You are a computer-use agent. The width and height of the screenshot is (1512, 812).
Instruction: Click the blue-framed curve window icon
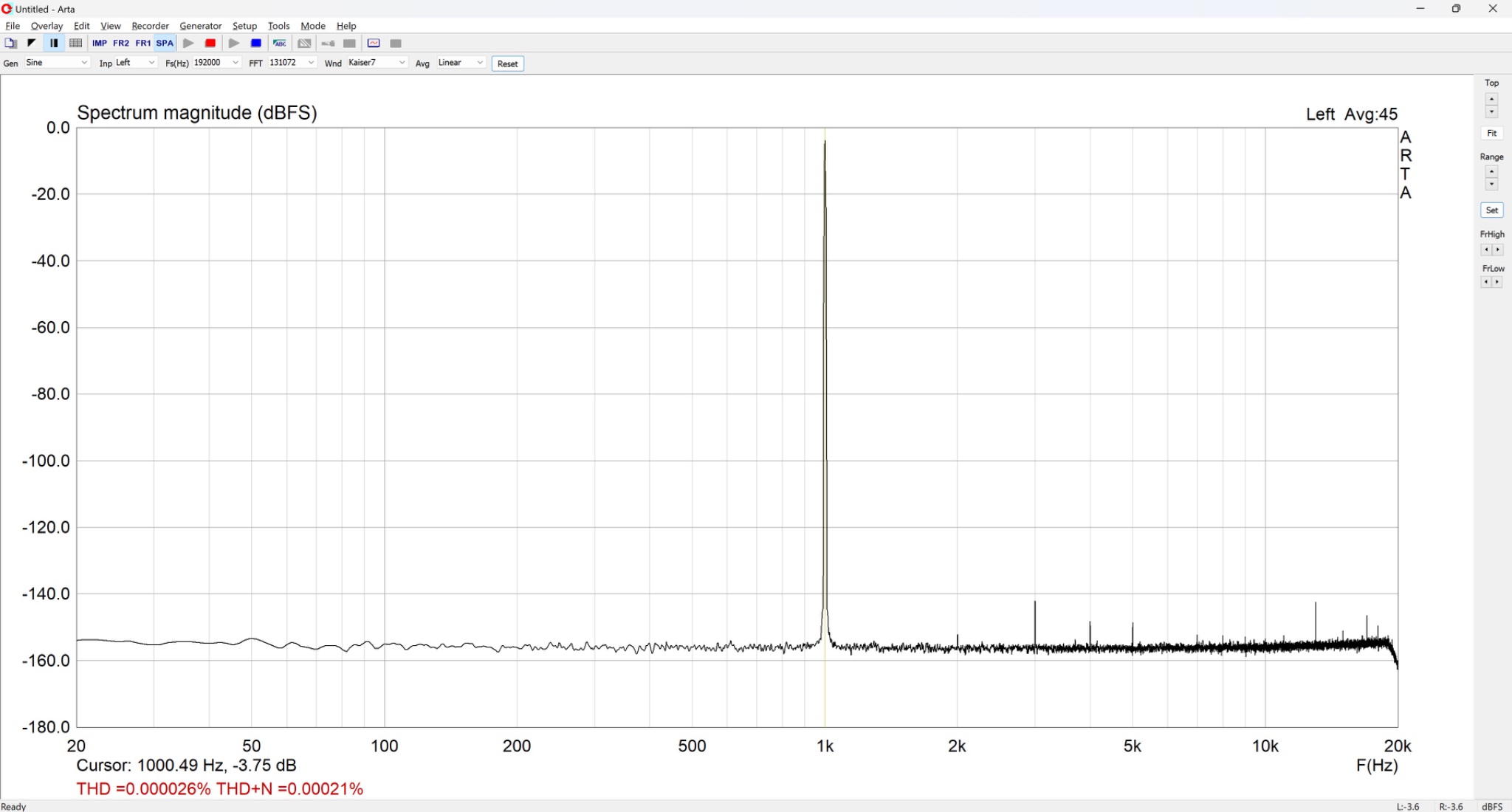coord(374,44)
